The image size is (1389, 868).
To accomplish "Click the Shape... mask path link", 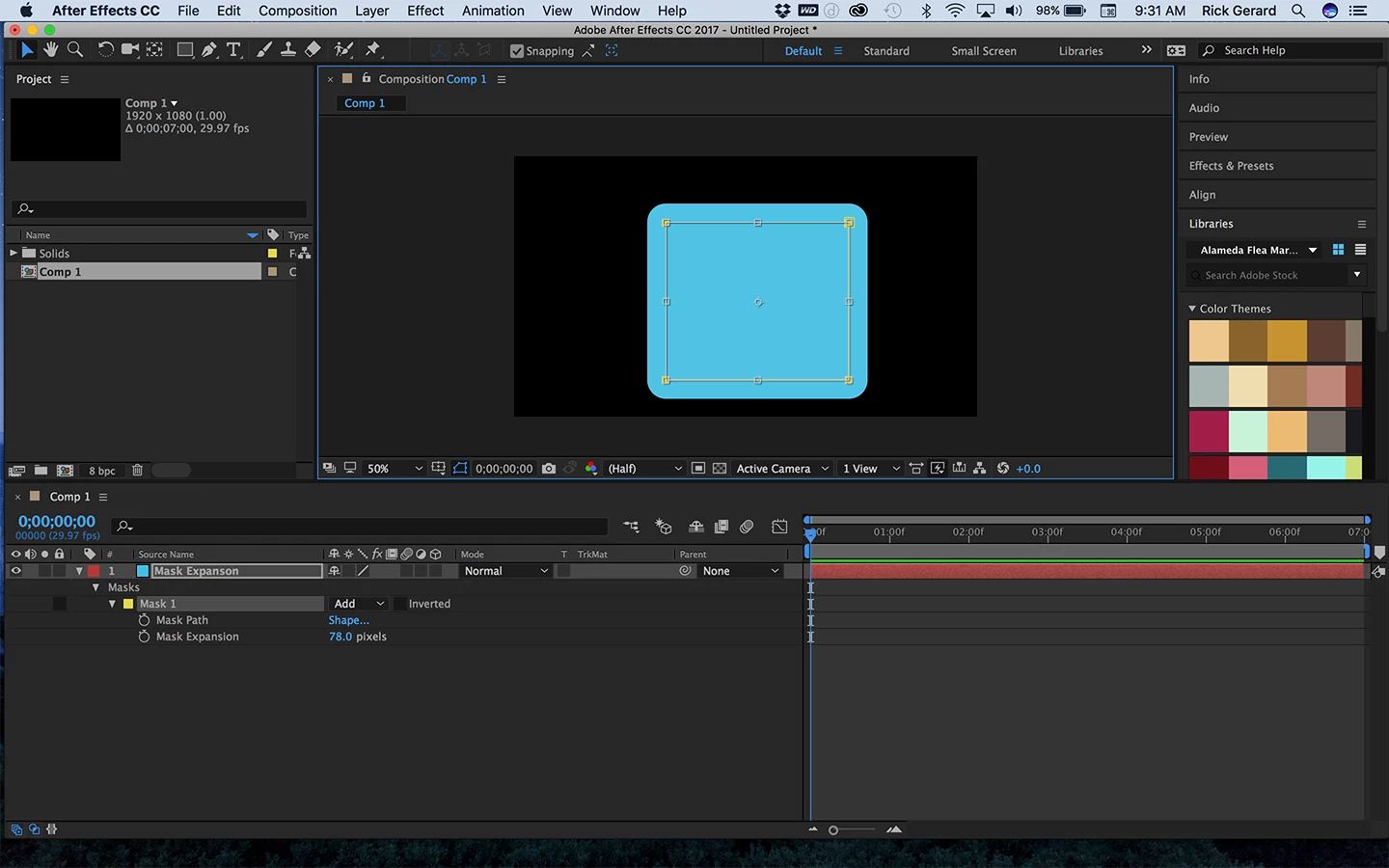I will point(348,620).
